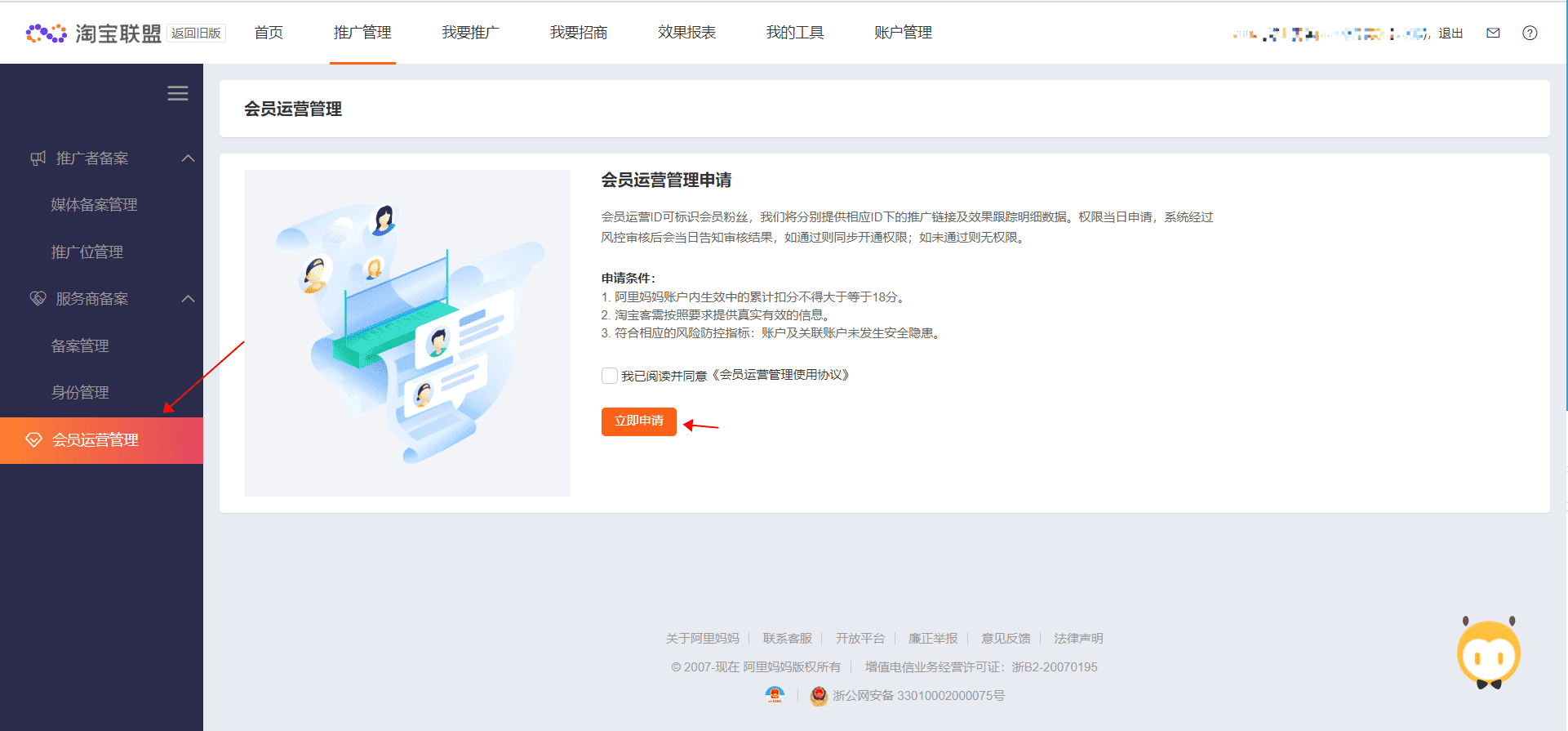Collapse the 服务商备案 section chevron
Screen dimensions: 1568x731
click(x=188, y=299)
